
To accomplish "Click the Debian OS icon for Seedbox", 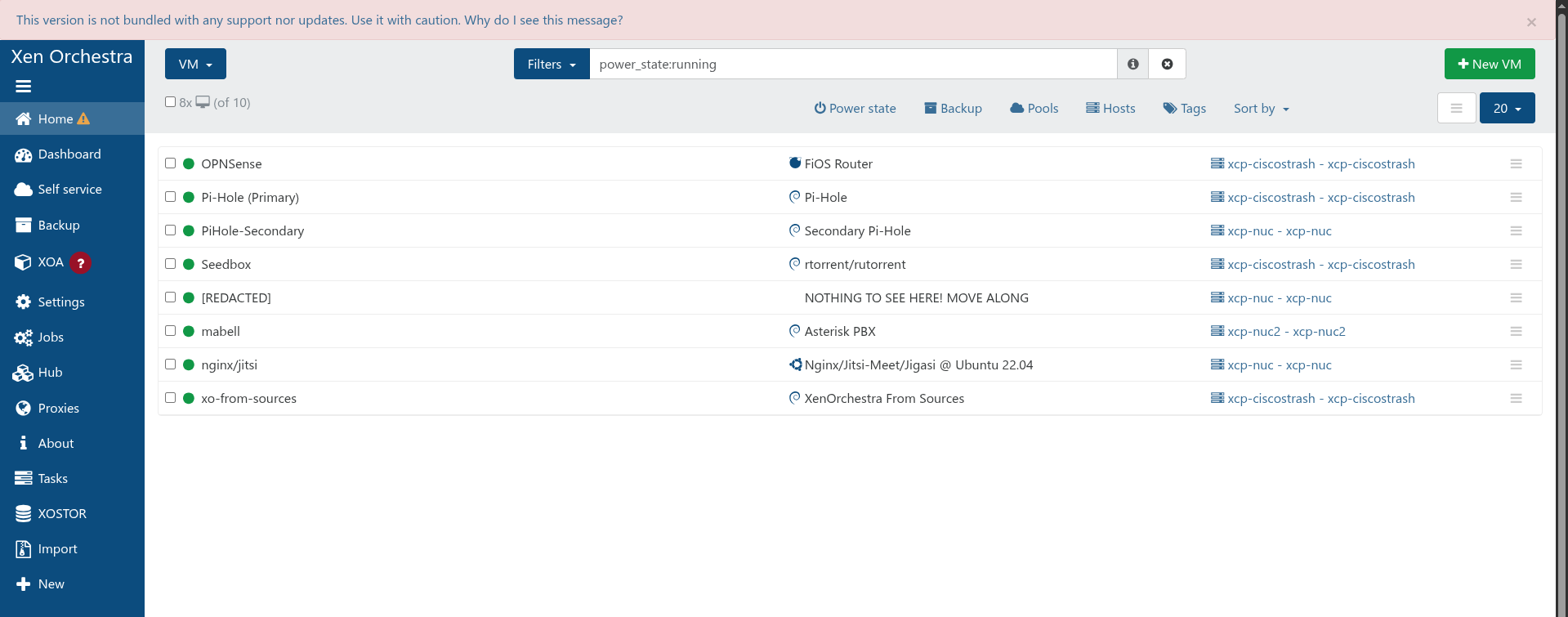I will click(x=794, y=264).
